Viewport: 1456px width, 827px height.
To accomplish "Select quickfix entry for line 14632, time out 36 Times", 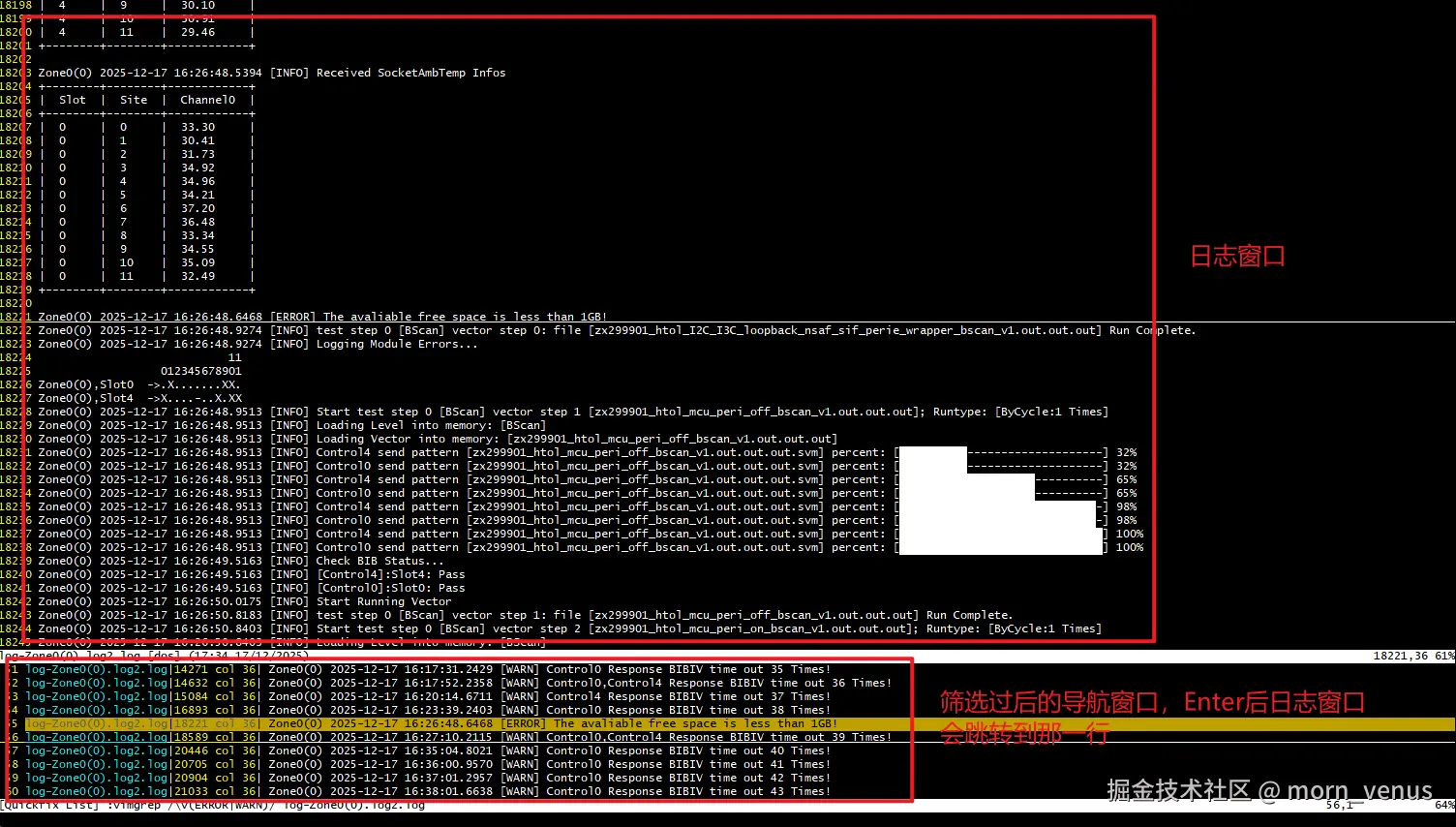I will pyautogui.click(x=449, y=683).
